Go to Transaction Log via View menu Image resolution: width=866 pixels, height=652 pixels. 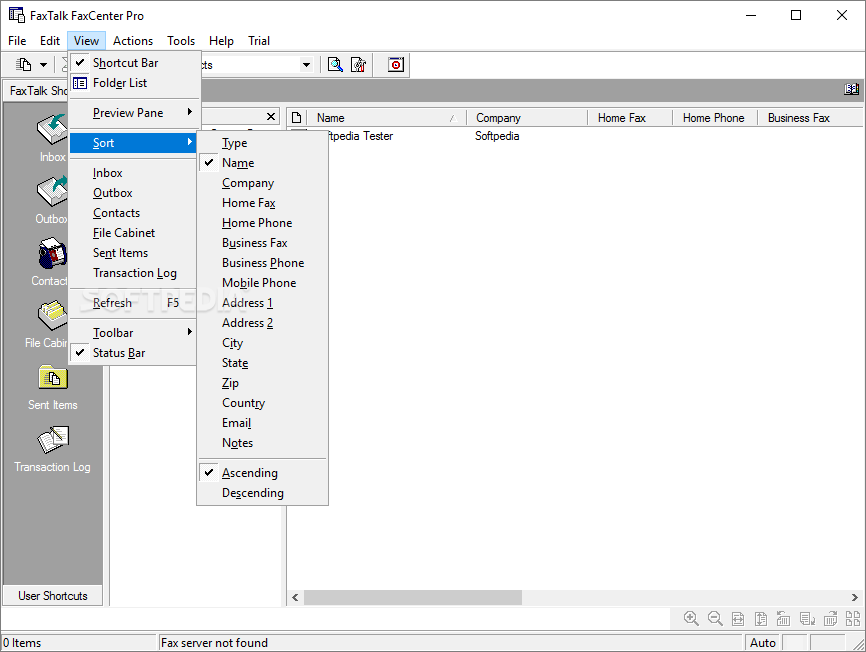(133, 273)
